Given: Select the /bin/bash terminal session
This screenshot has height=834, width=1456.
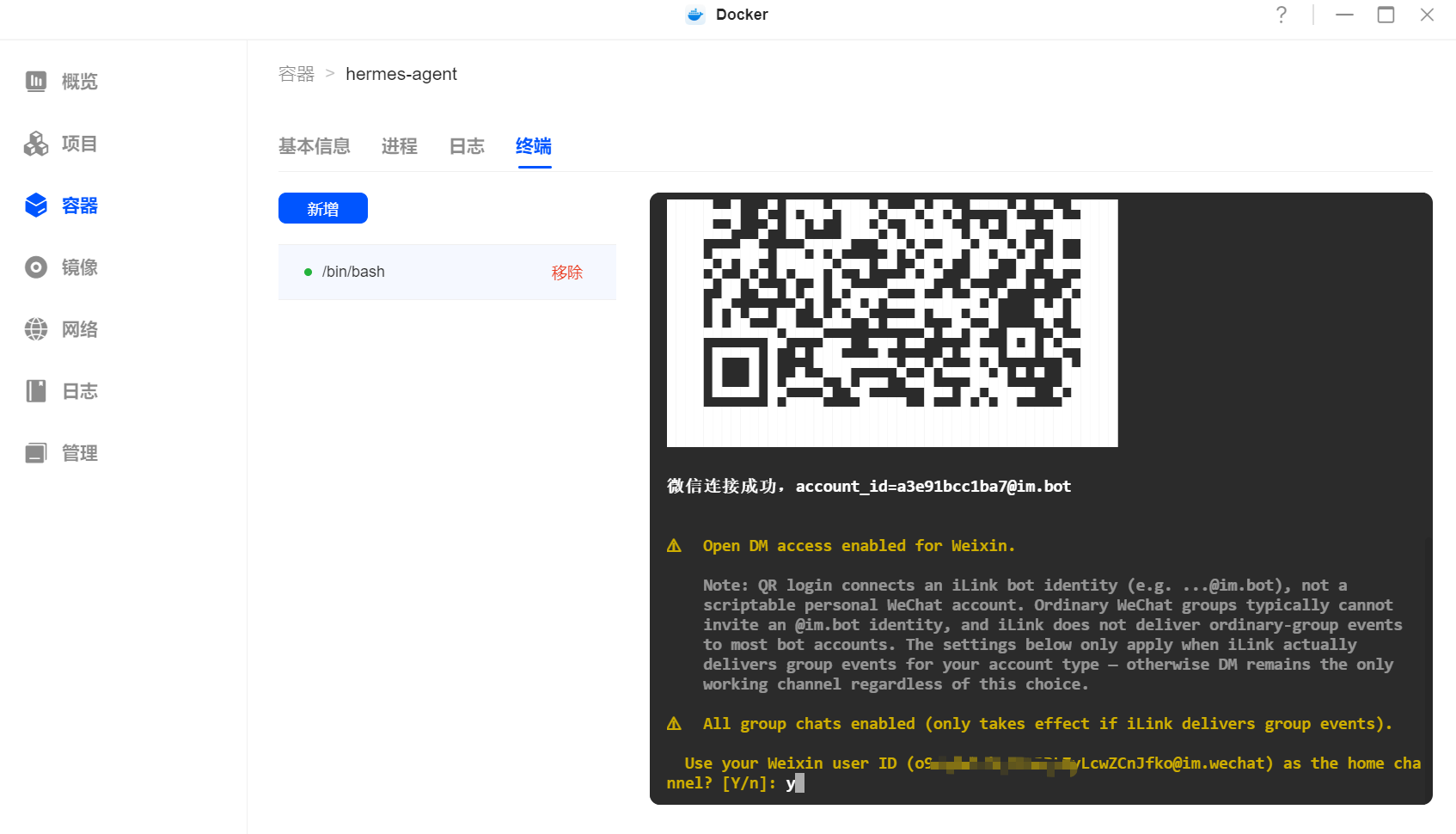Looking at the screenshot, I should (x=447, y=272).
